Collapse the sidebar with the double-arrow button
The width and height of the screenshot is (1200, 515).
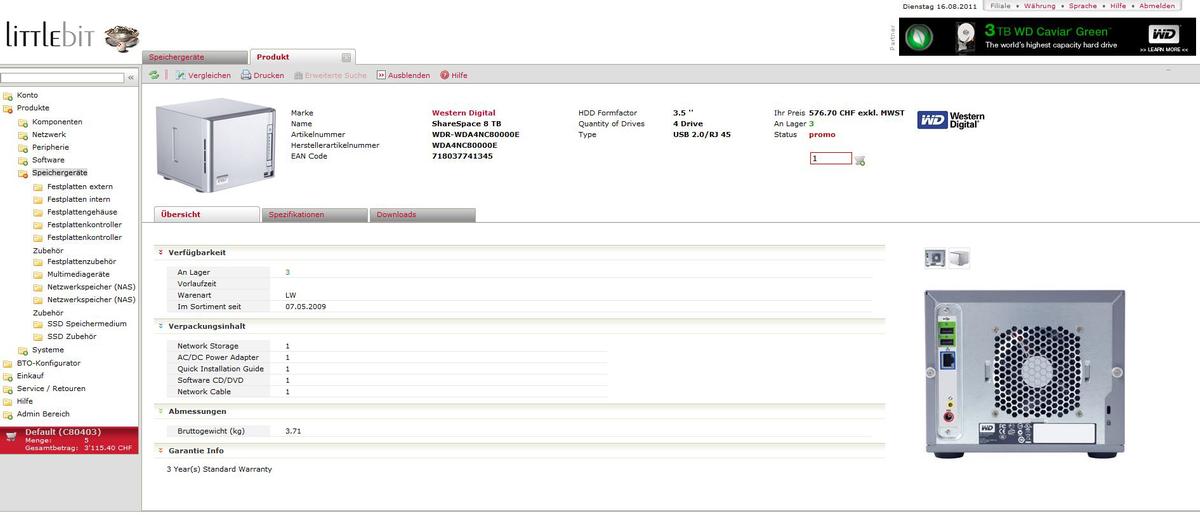[131, 77]
